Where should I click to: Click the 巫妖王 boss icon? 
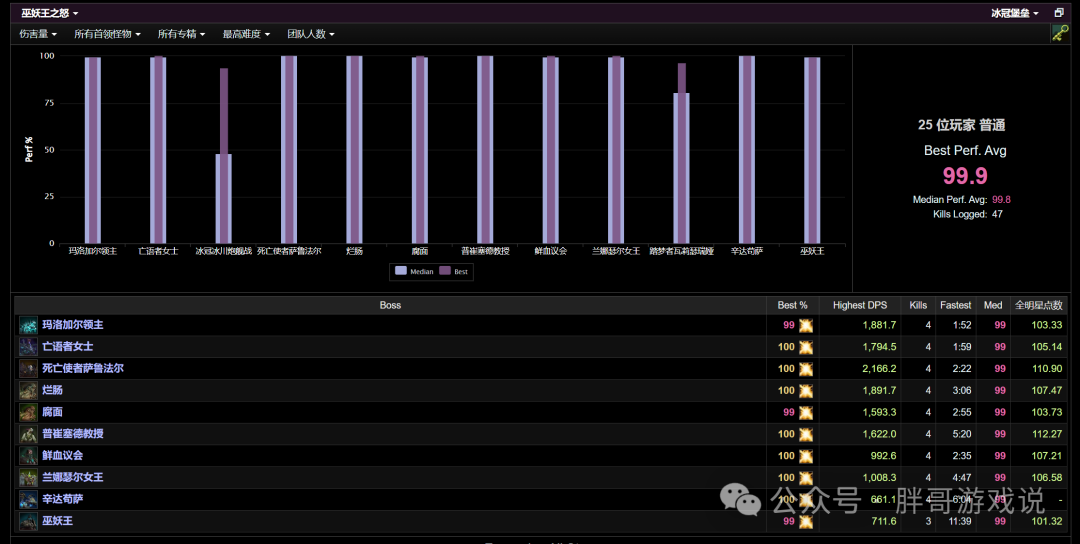click(28, 521)
